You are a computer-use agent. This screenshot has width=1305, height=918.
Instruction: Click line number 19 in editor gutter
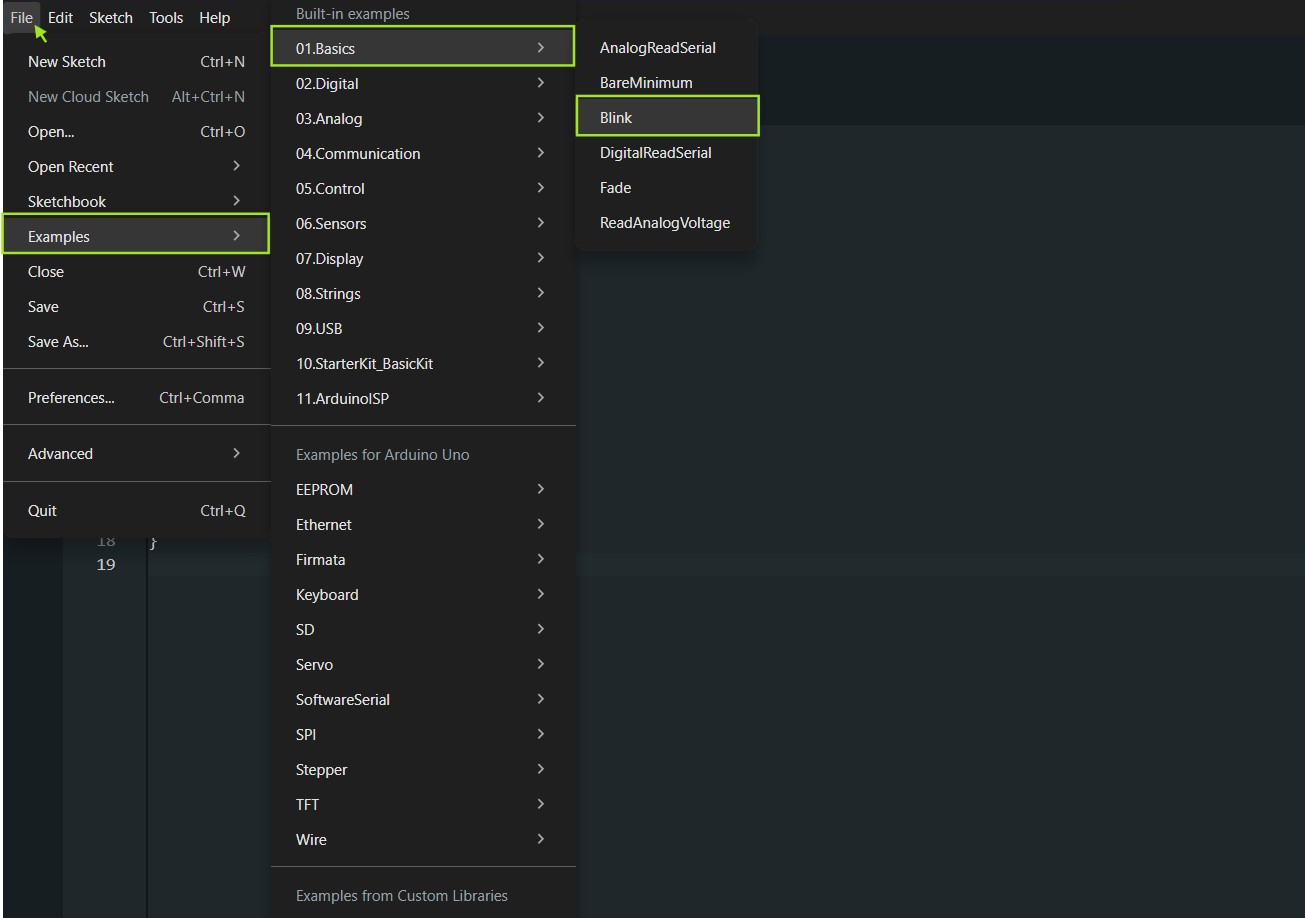click(x=106, y=565)
